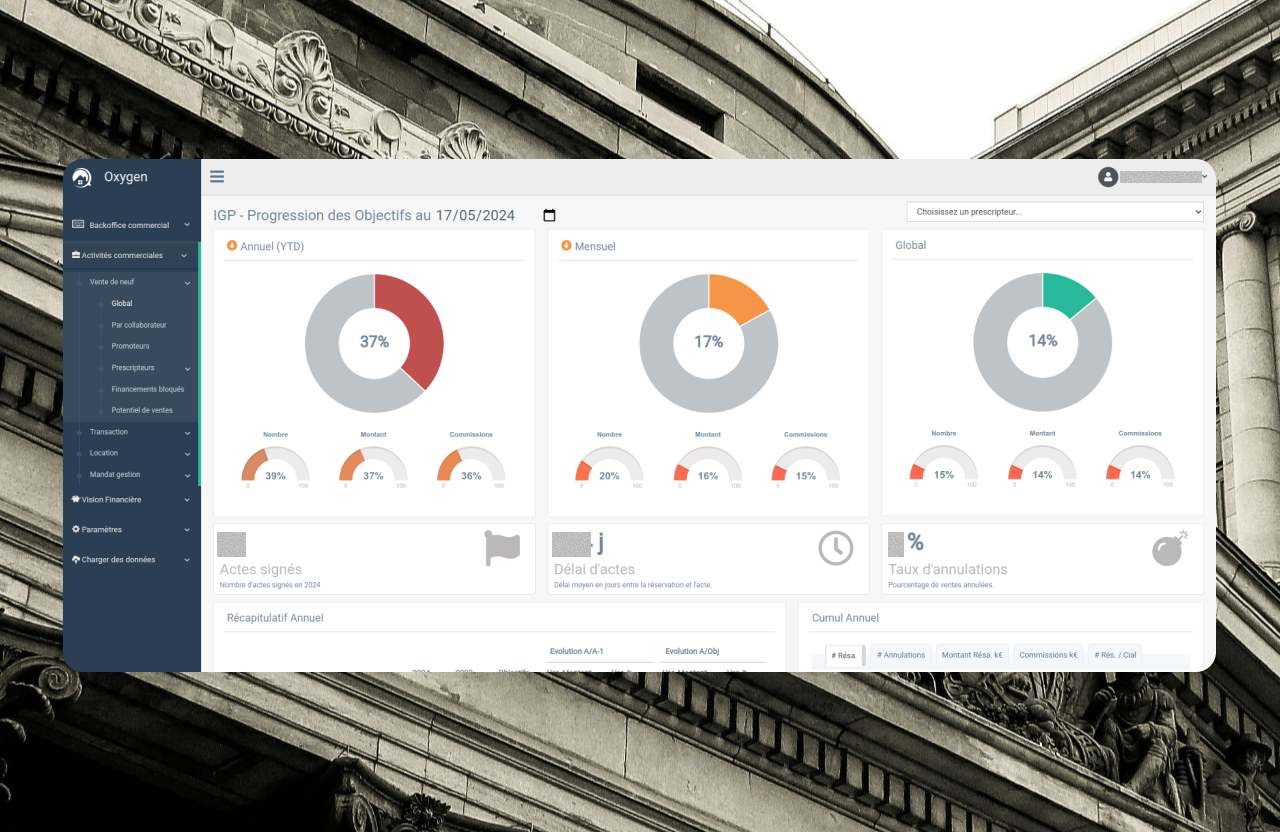The width and height of the screenshot is (1280, 832).
Task: Expand the Paramètres chevron
Action: point(187,530)
